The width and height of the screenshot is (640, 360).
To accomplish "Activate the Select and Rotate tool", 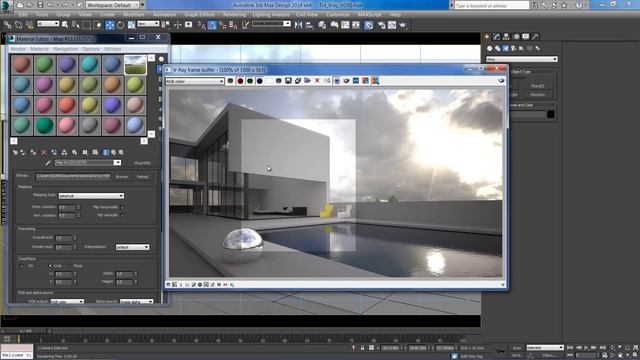I will click(x=120, y=25).
